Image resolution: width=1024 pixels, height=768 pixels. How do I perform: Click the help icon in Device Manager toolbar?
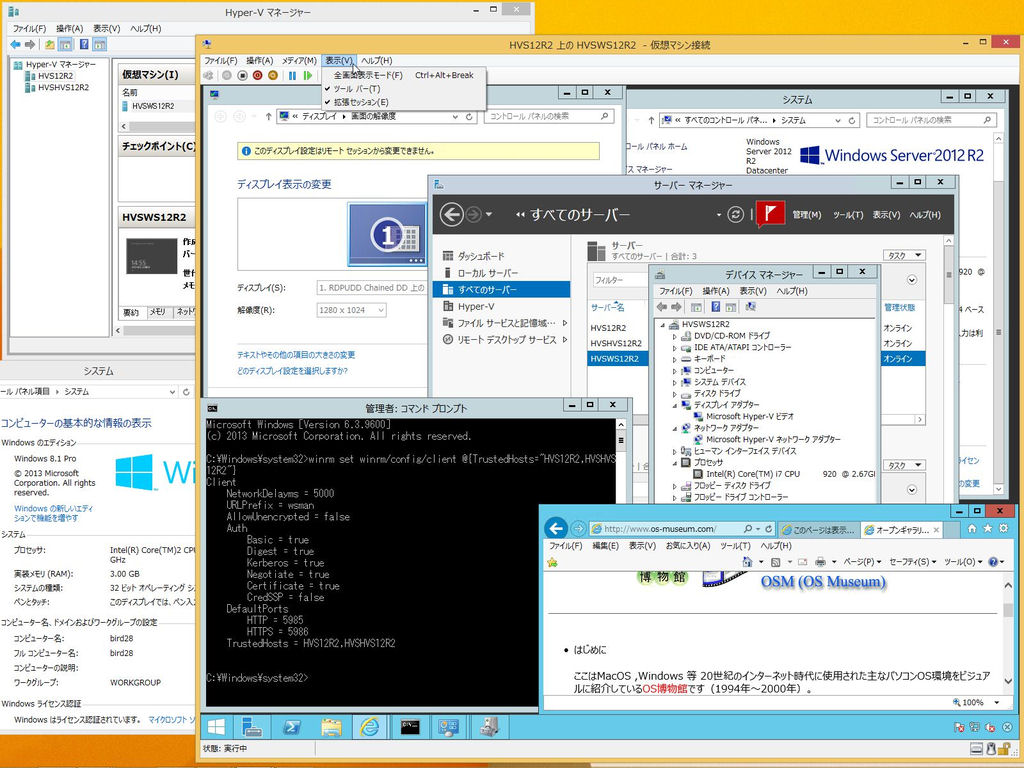(x=716, y=306)
